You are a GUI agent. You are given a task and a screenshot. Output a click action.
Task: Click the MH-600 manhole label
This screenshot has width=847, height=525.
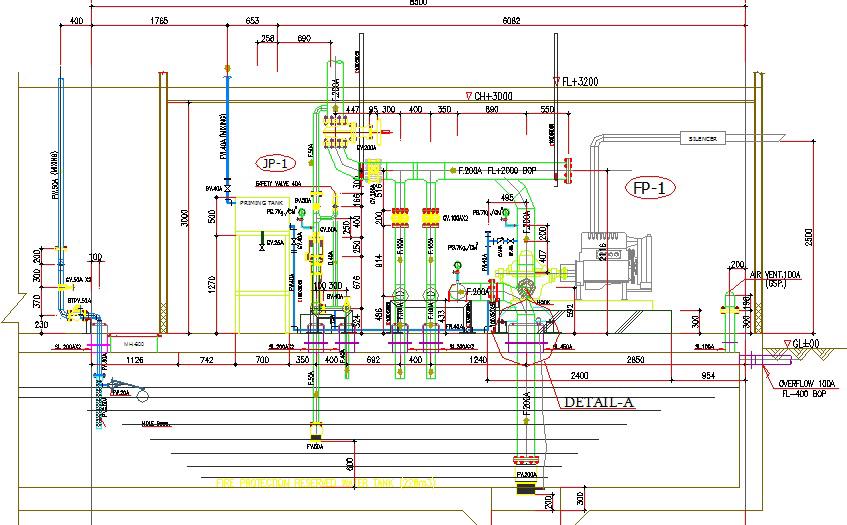pos(133,344)
